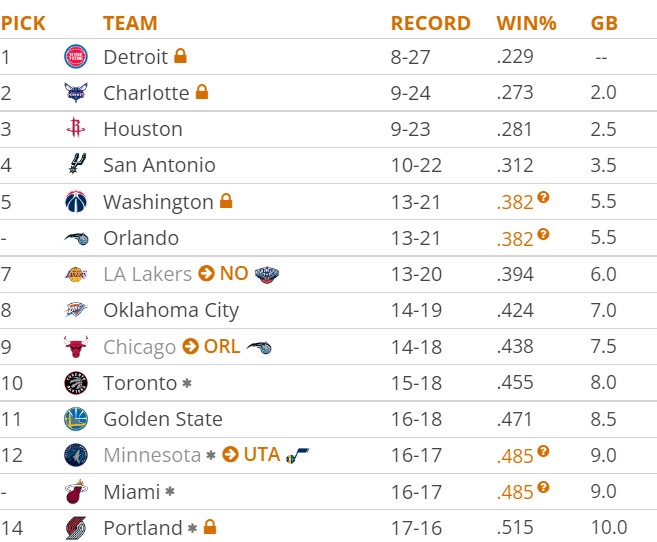The height and width of the screenshot is (542, 657).
Task: Click the Detroit Pistons logo icon
Action: (76, 57)
